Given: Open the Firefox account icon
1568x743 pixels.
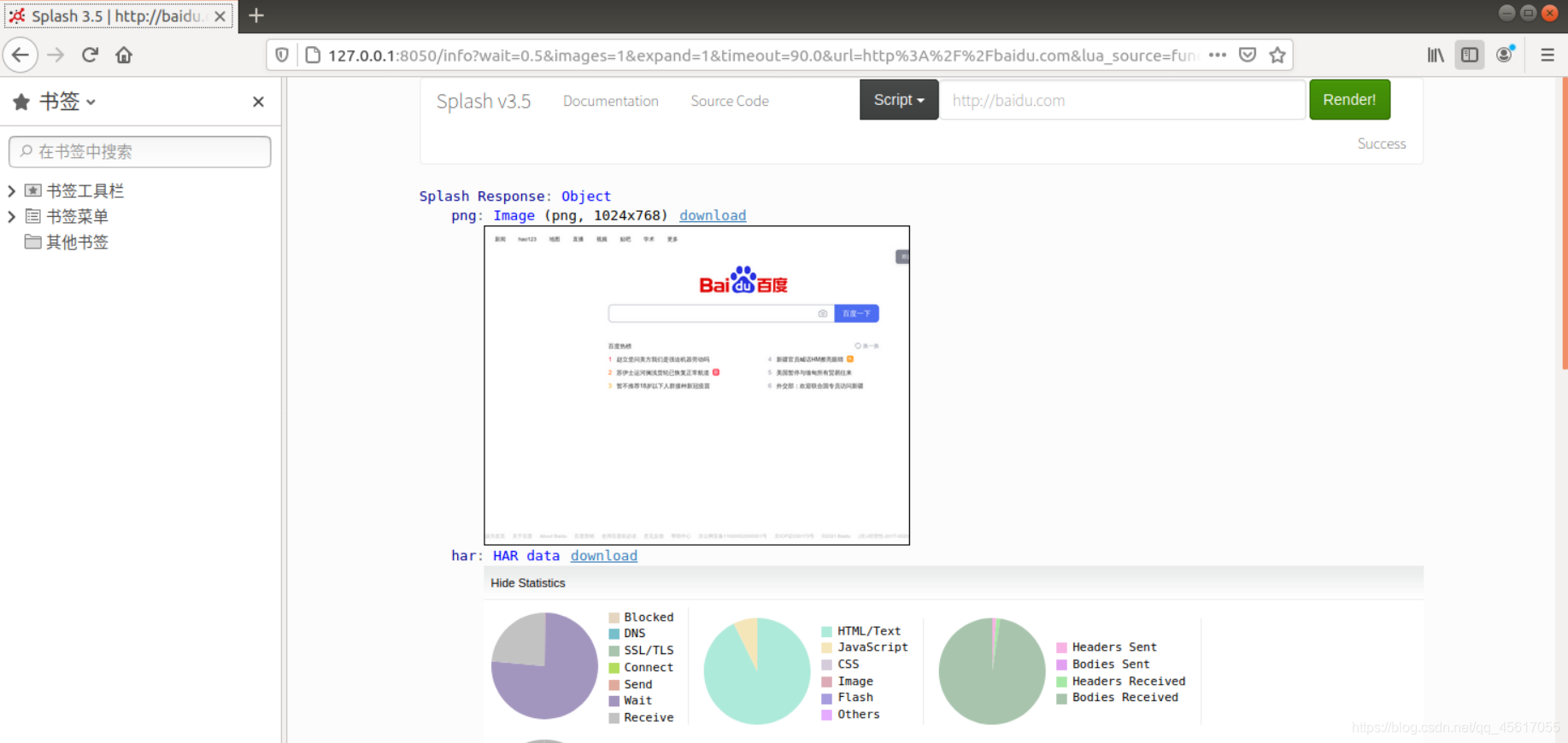Looking at the screenshot, I should (x=1505, y=56).
